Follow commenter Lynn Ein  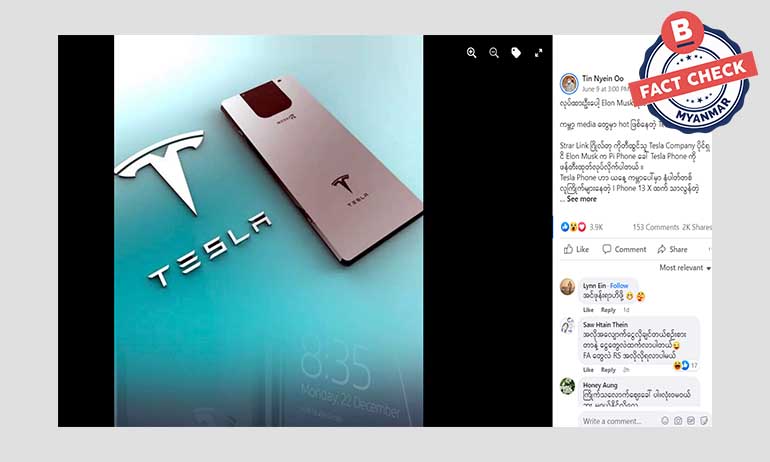click(x=619, y=285)
